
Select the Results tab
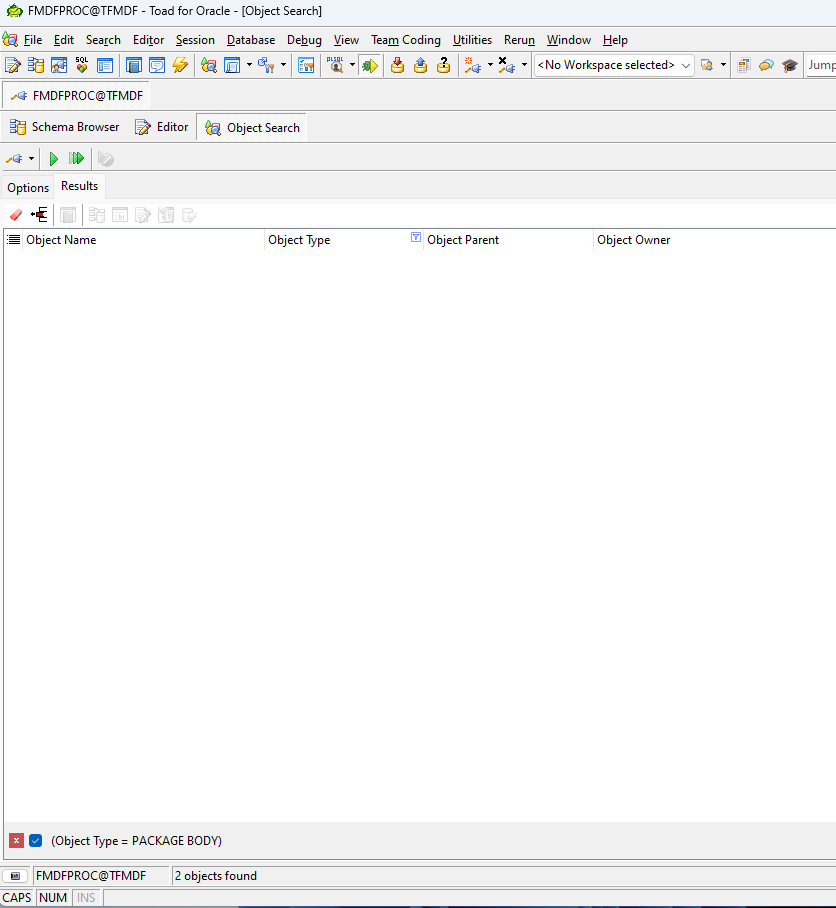pos(79,186)
